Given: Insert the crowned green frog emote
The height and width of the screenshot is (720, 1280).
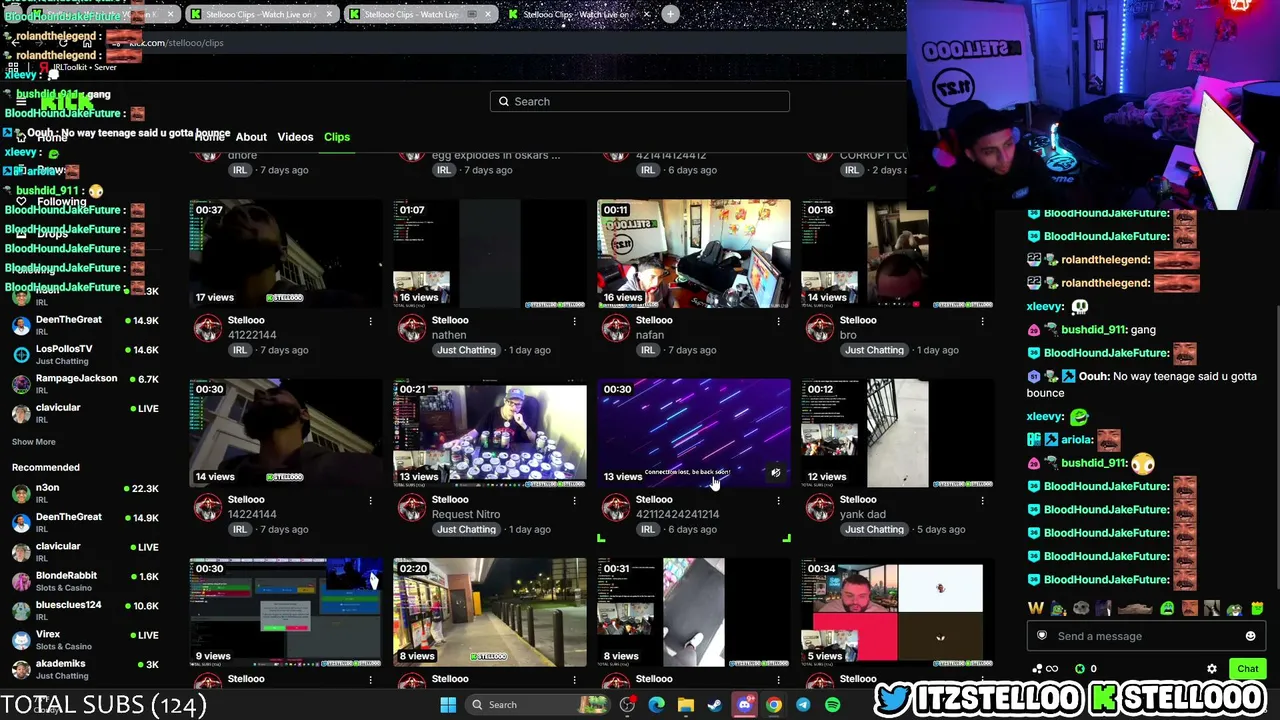Looking at the screenshot, I should 1257,608.
